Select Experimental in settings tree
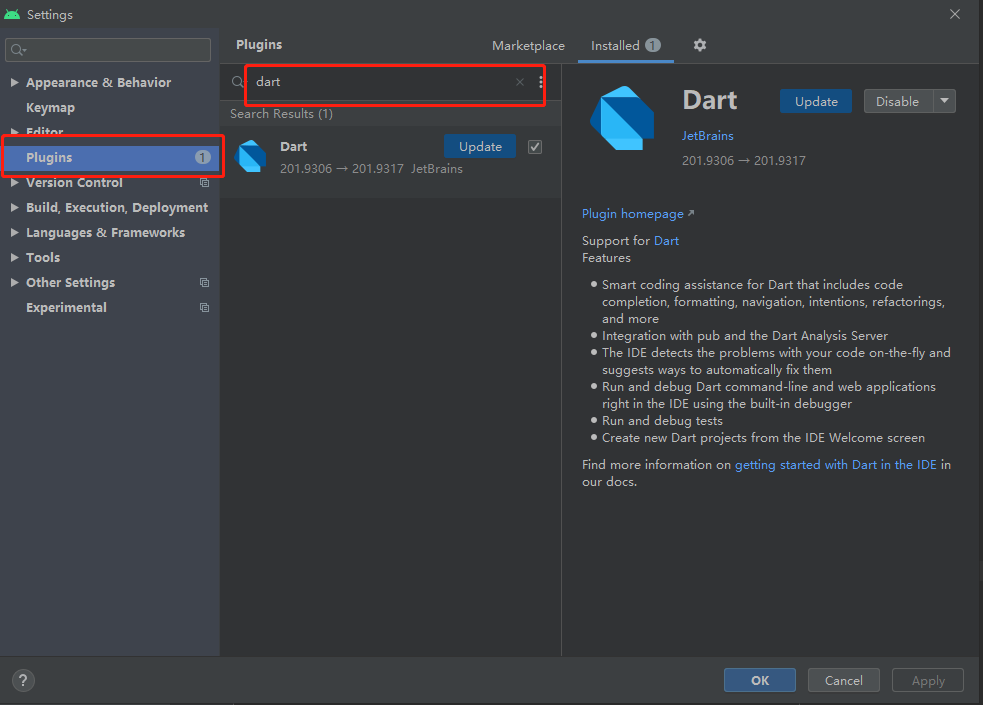 66,308
